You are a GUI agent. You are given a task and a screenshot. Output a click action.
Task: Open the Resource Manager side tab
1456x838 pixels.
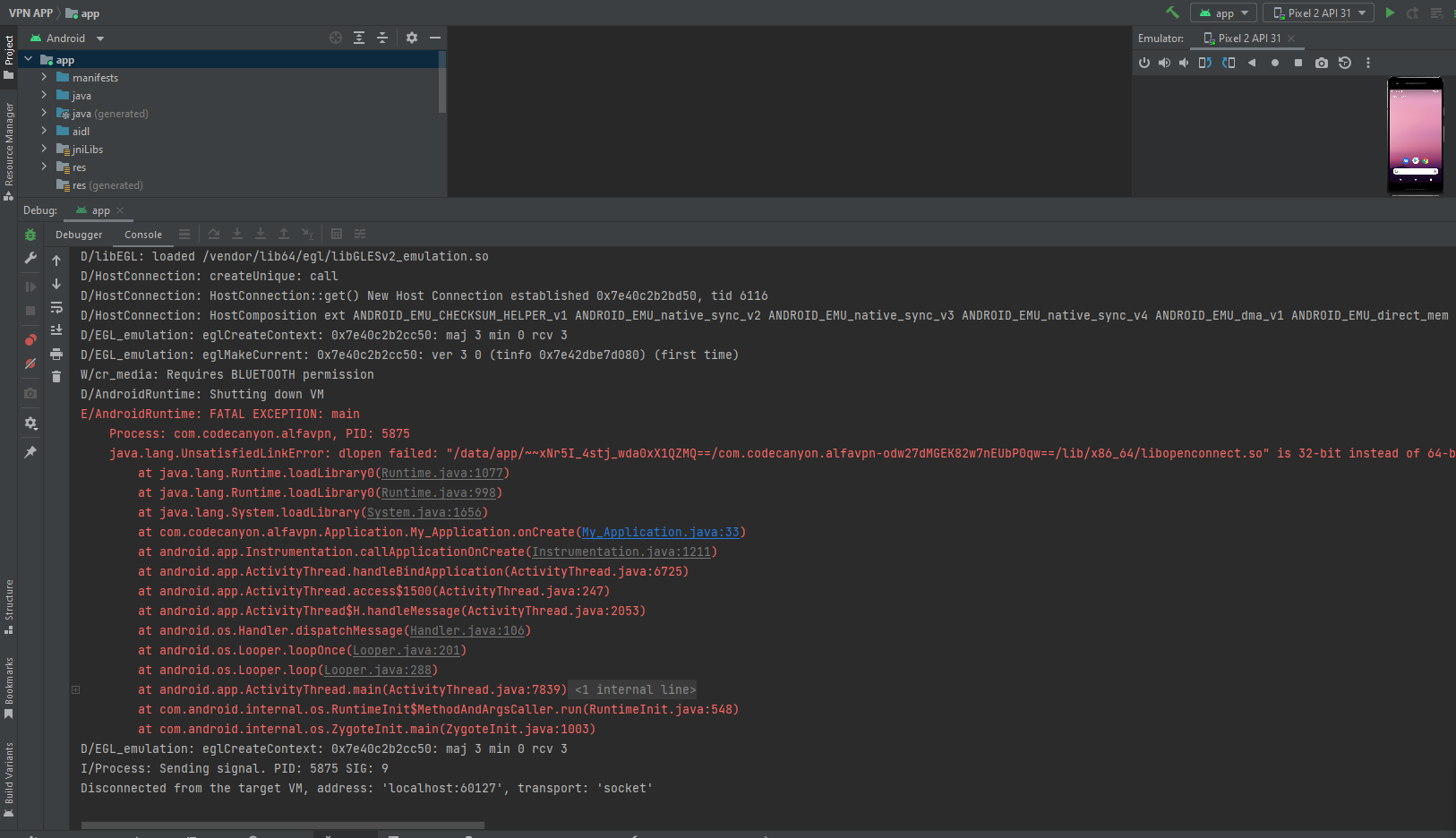9,150
